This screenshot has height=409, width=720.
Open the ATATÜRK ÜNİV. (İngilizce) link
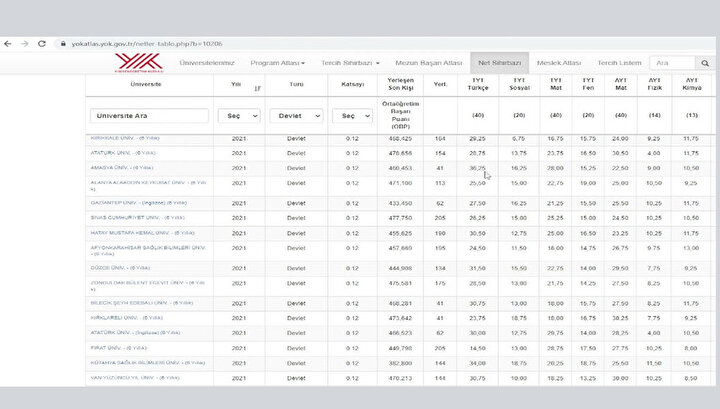135,333
